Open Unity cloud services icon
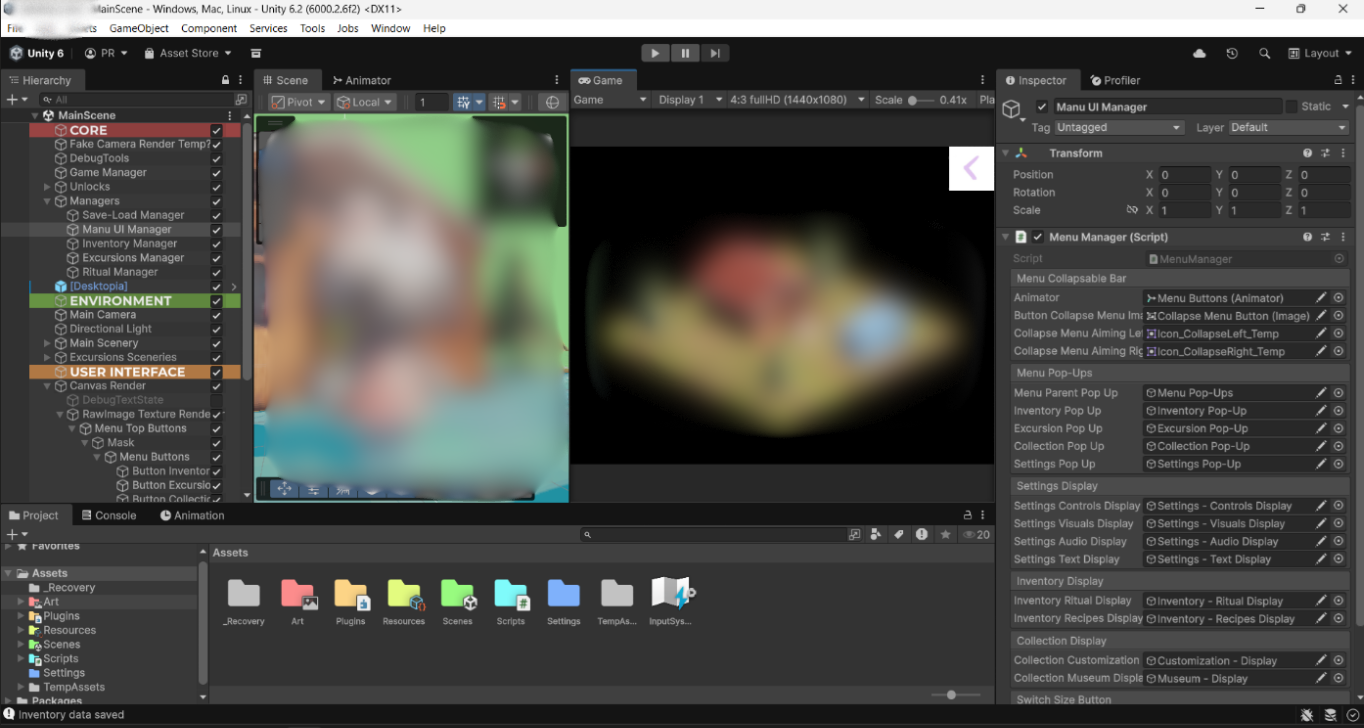The height and width of the screenshot is (728, 1364). (1199, 53)
